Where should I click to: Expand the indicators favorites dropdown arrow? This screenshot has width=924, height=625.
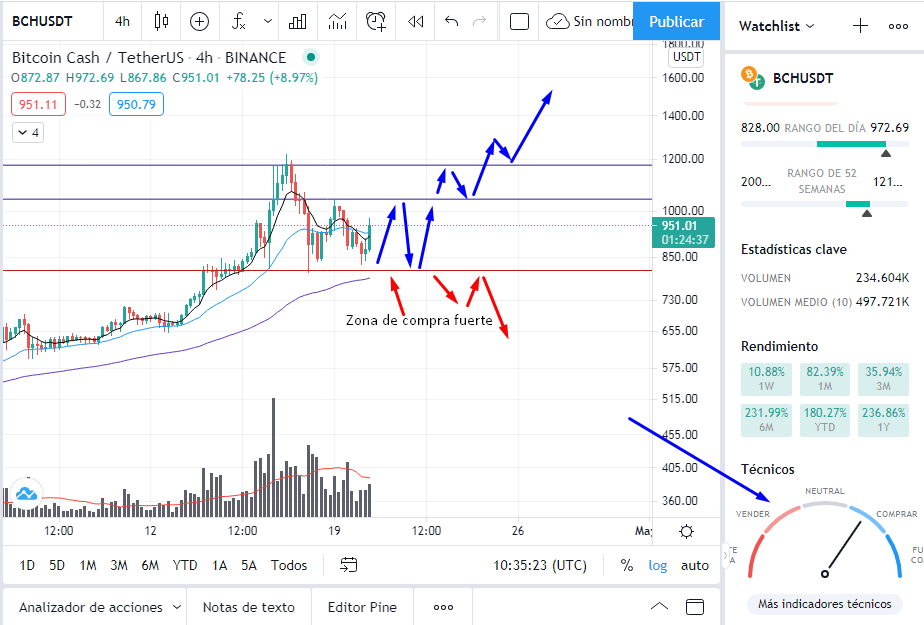(x=268, y=22)
